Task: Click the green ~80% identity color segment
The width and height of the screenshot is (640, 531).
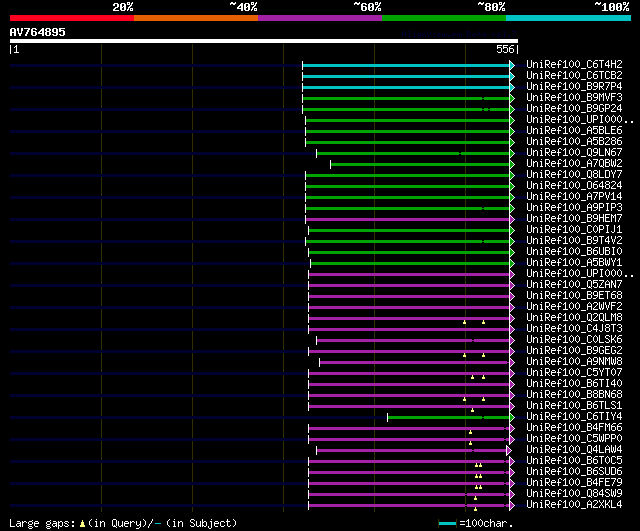Action: 444,18
